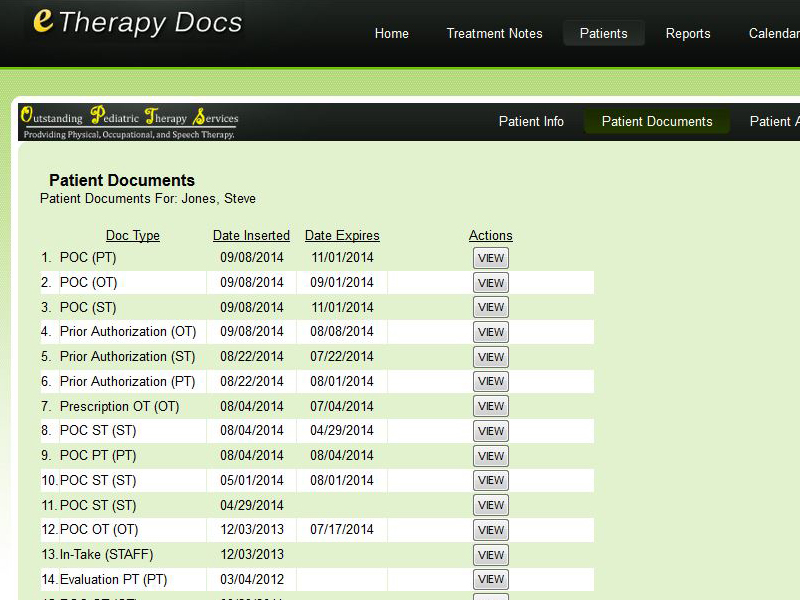This screenshot has width=800, height=600.
Task: Go to Treatment Notes menu
Action: coord(494,33)
